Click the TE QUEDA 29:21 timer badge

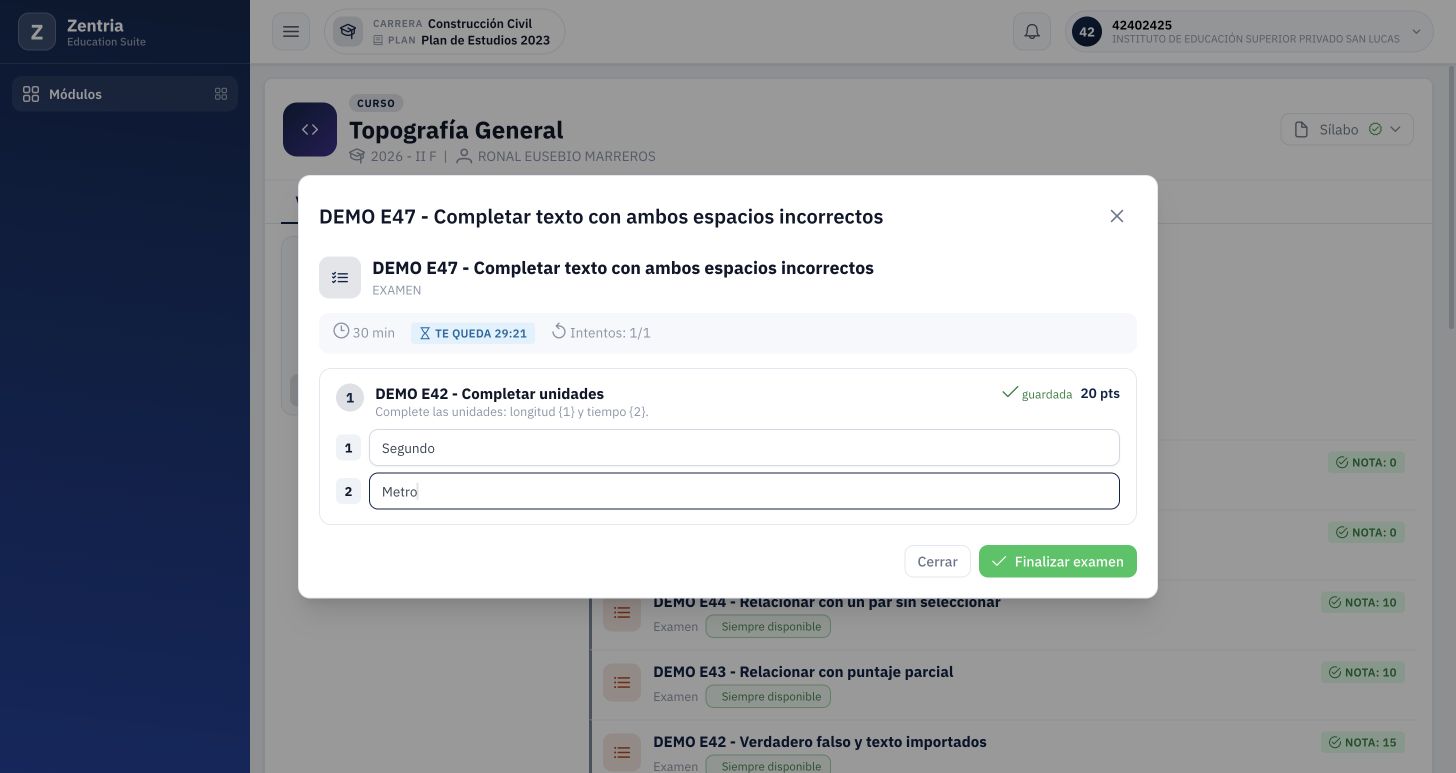point(473,333)
